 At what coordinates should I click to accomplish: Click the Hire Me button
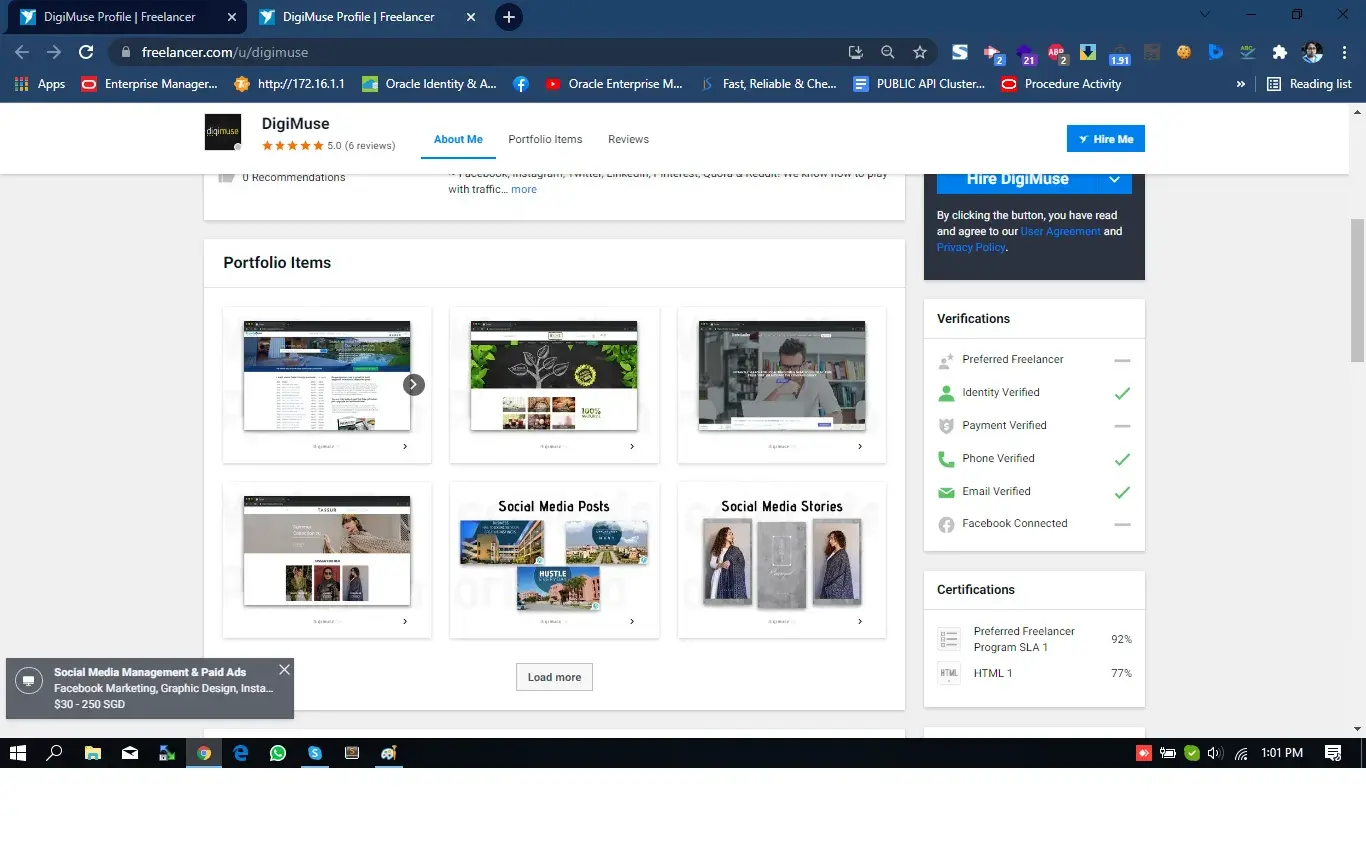[1105, 139]
